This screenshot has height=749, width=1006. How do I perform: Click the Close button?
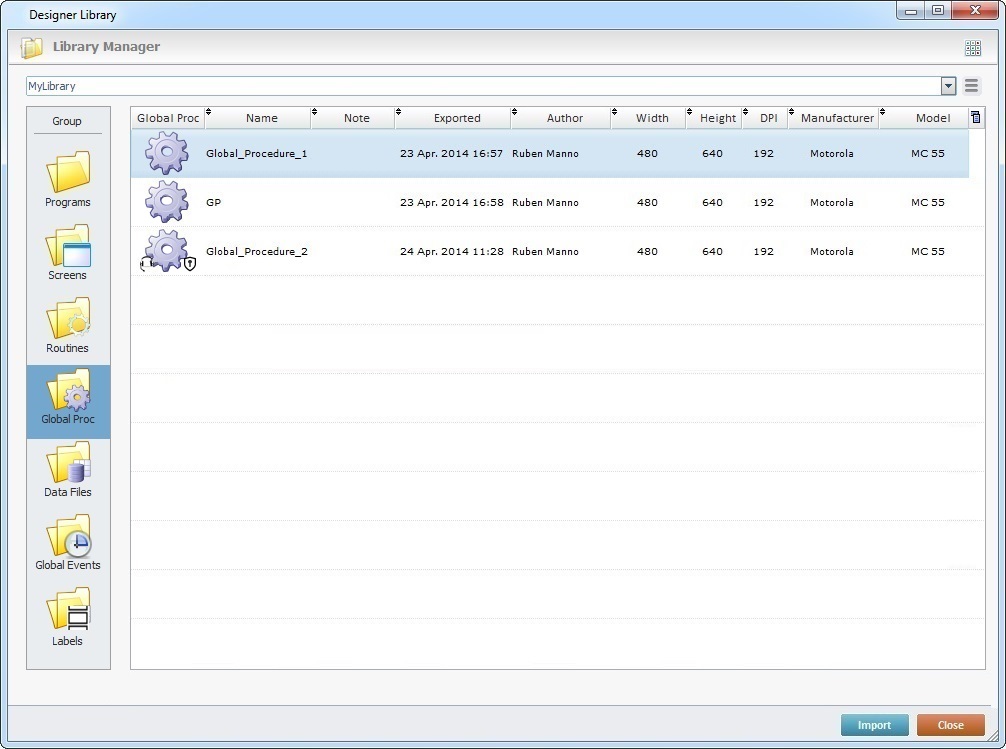coord(950,725)
